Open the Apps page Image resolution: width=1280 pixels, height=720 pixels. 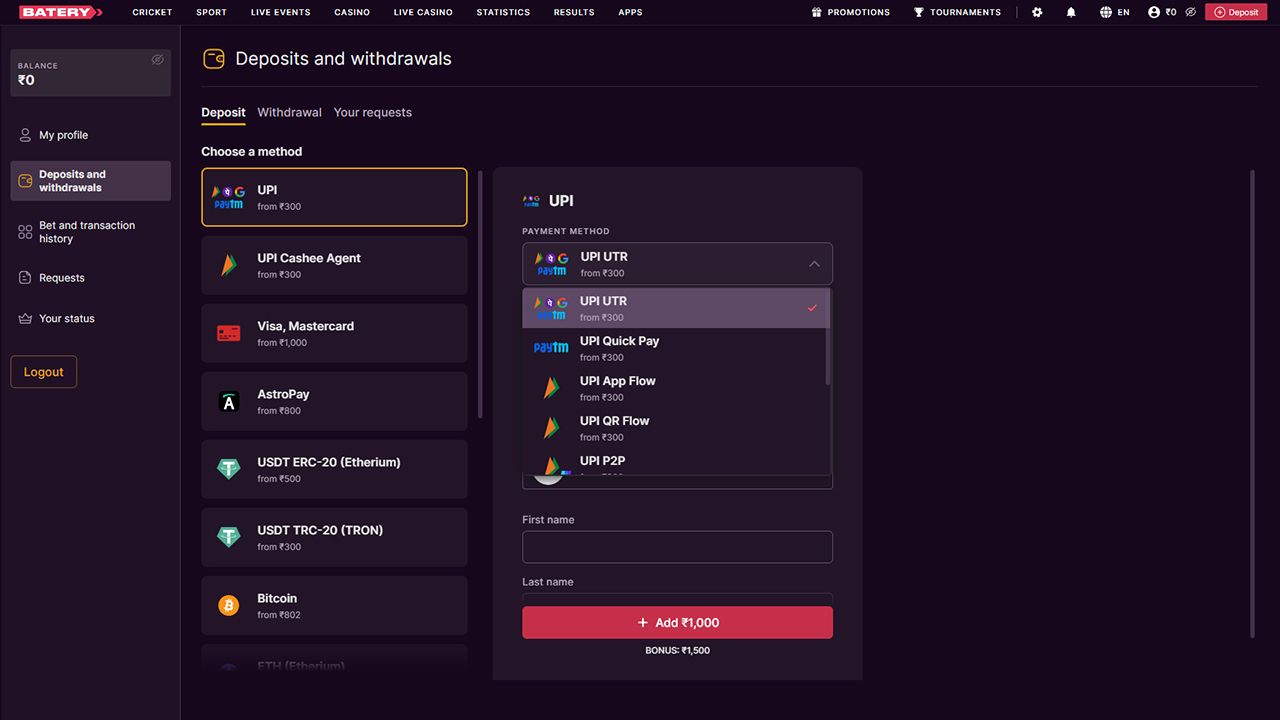tap(630, 12)
